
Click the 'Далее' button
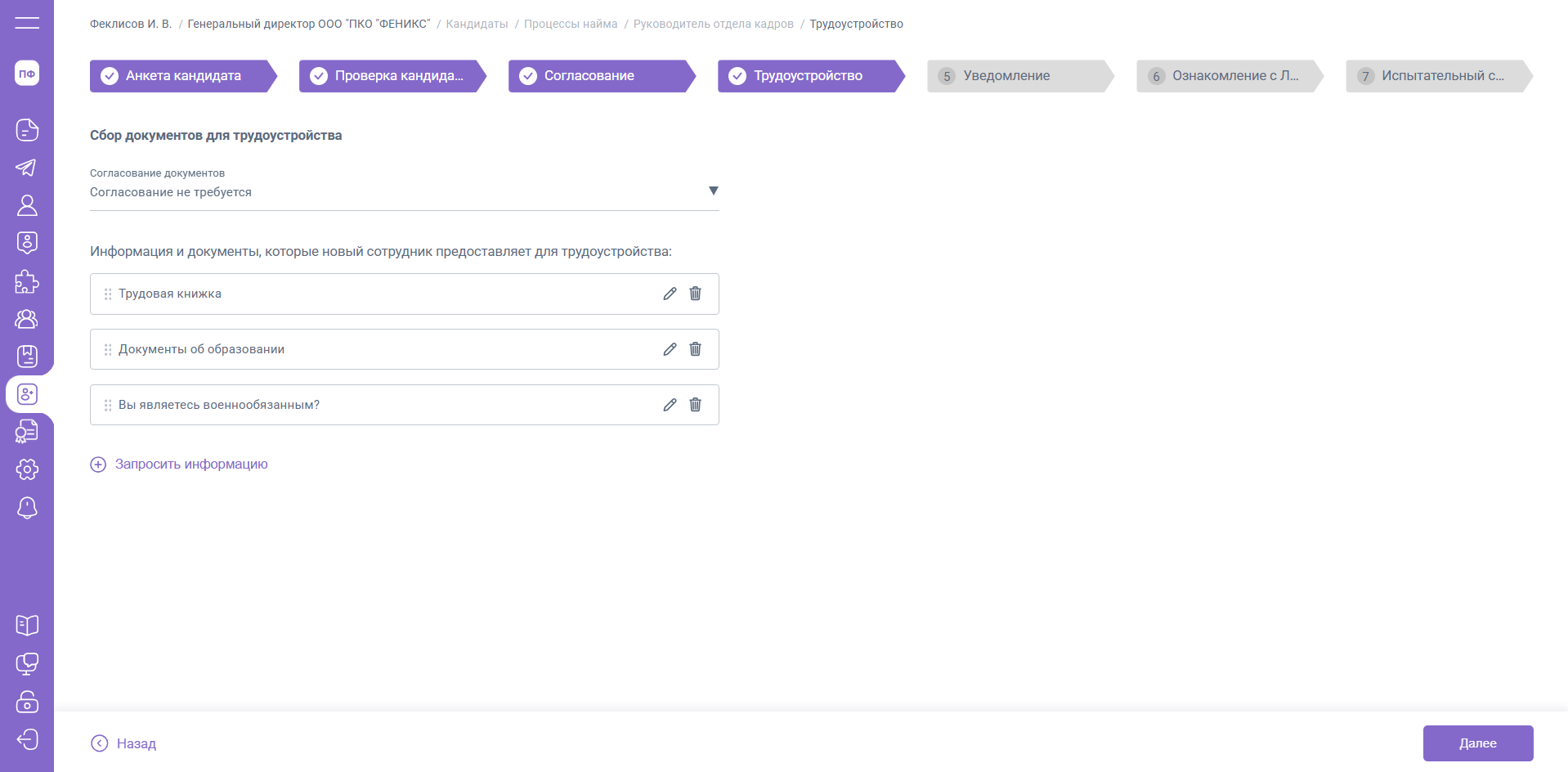pos(1477,743)
